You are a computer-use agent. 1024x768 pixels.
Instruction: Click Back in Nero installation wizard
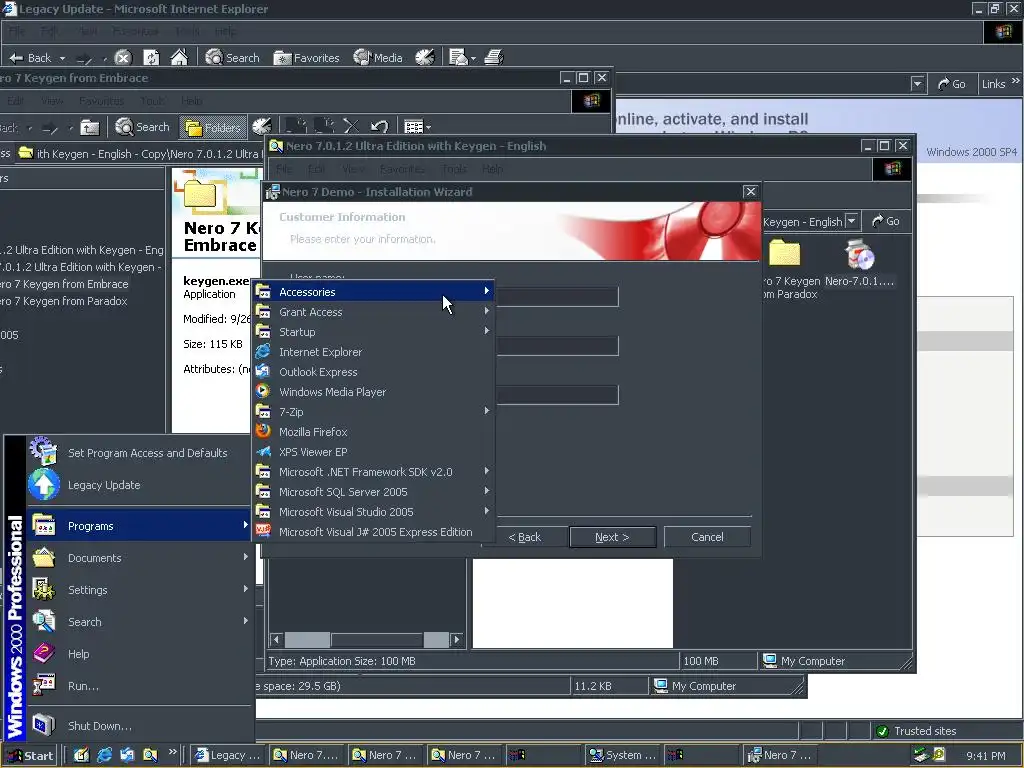(524, 537)
